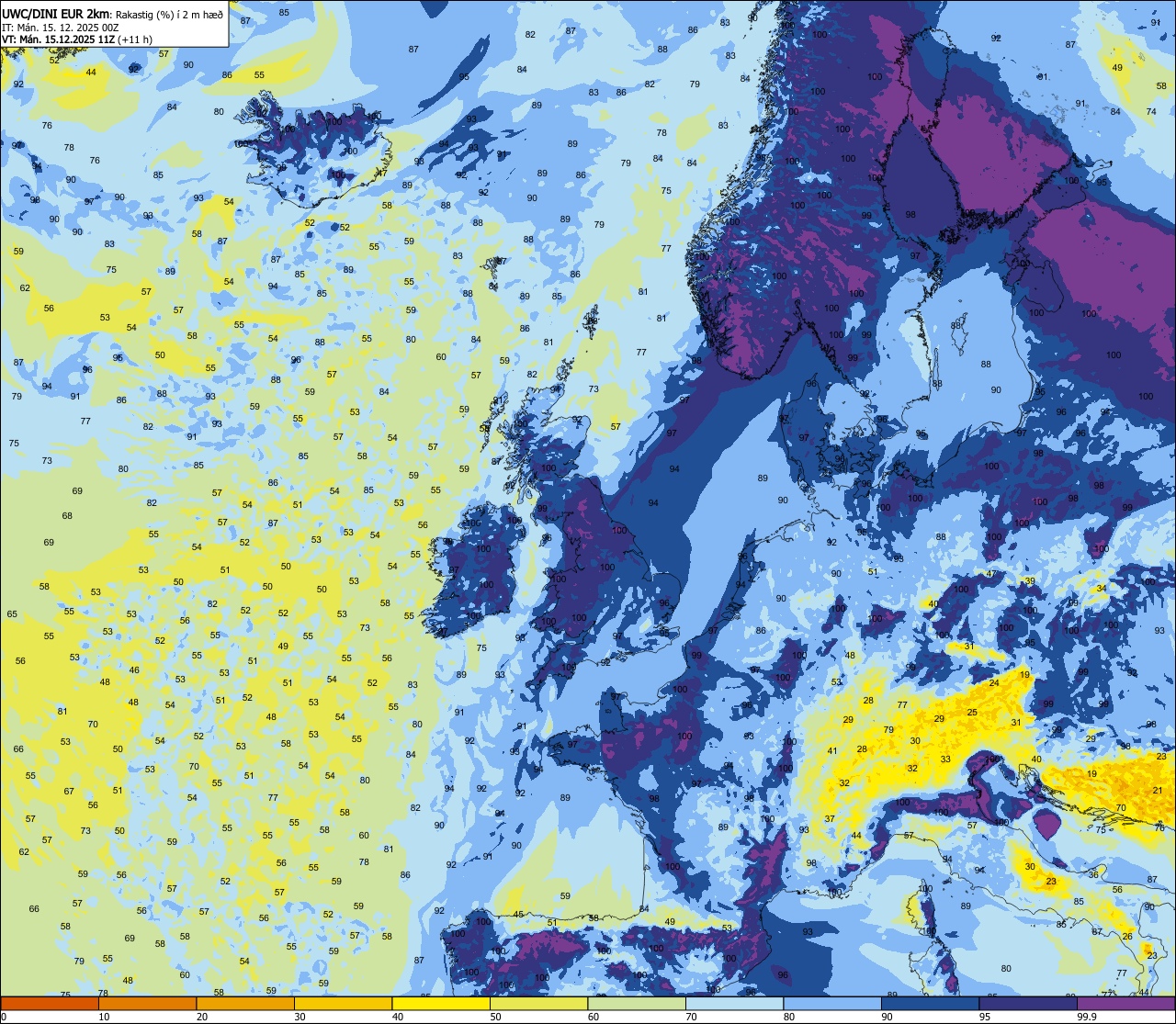This screenshot has width=1176, height=1024.
Task: Select the 20–30 light orange legend swatch
Action: coord(245,1004)
